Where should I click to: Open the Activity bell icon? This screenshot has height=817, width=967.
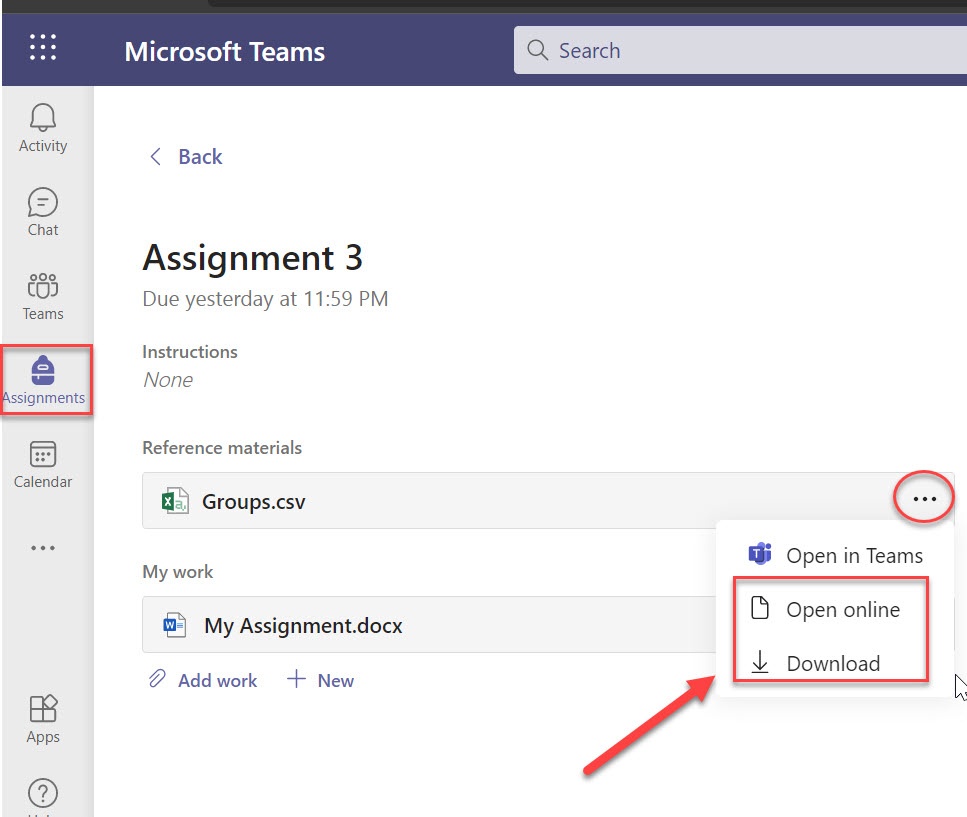pos(43,117)
